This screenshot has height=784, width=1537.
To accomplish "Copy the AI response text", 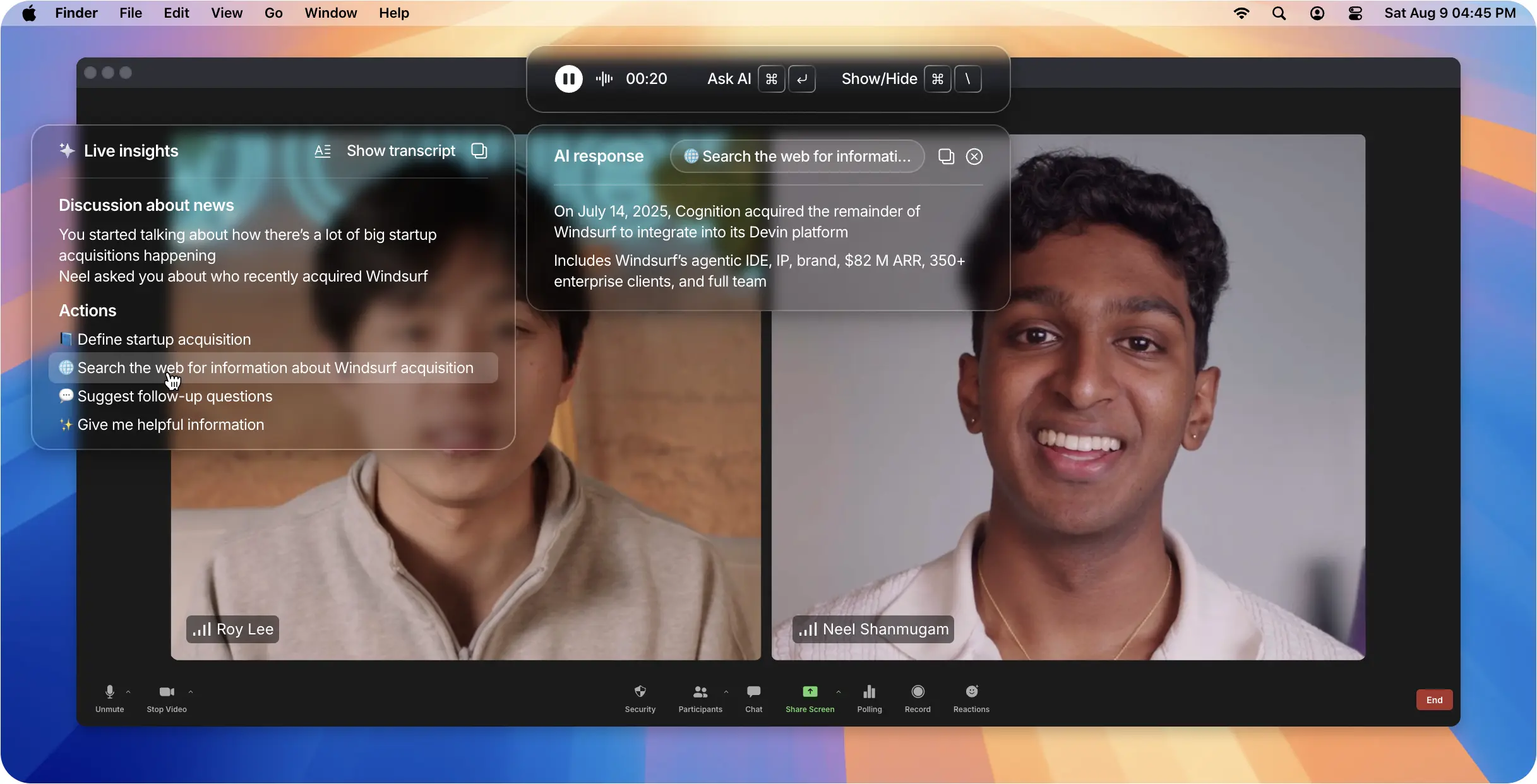I will pyautogui.click(x=946, y=157).
